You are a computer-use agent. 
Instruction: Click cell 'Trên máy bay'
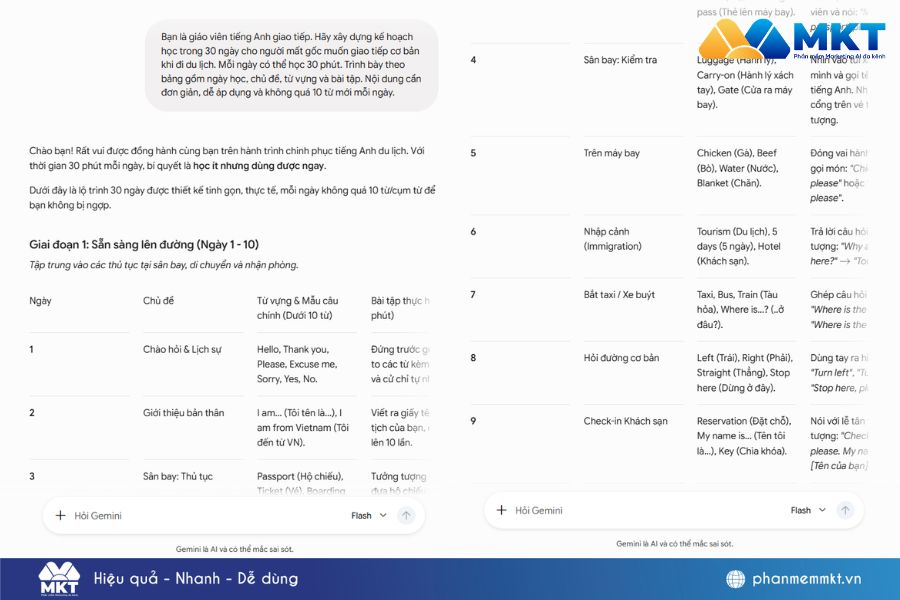click(x=611, y=153)
